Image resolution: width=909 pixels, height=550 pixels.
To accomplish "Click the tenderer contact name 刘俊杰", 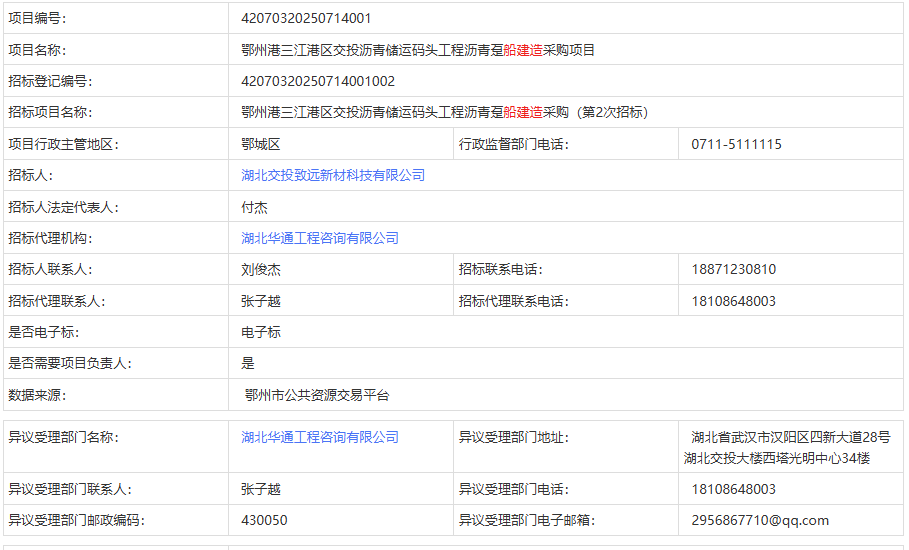I will (x=261, y=269).
